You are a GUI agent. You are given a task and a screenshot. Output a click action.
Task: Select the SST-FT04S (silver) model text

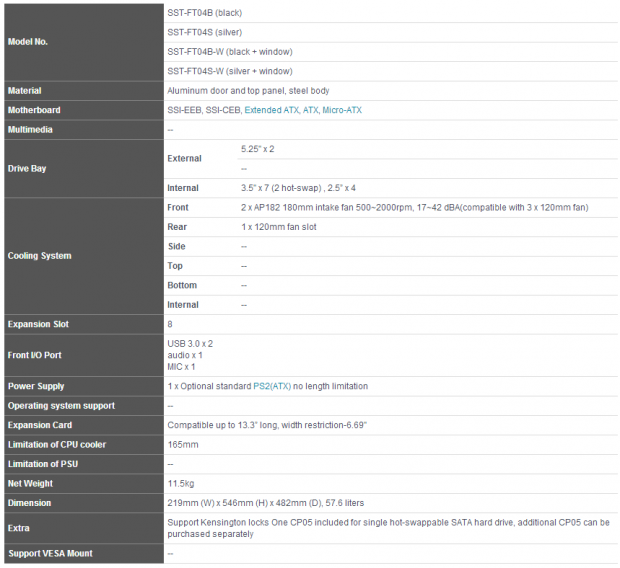pos(205,32)
